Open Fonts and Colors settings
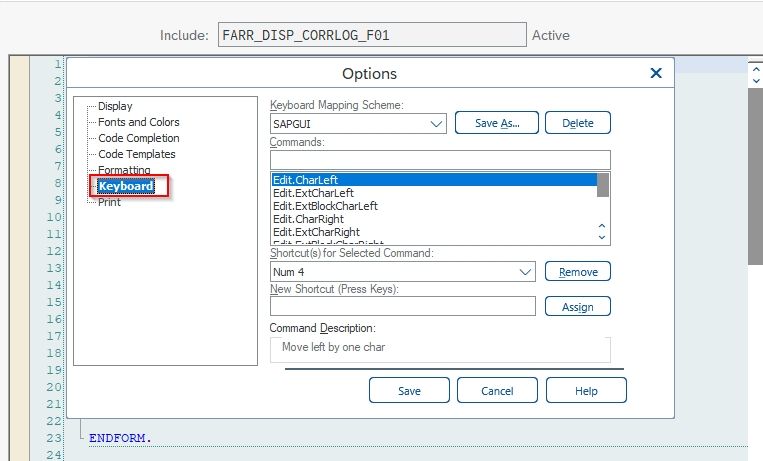Image resolution: width=763 pixels, height=461 pixels. (x=139, y=122)
